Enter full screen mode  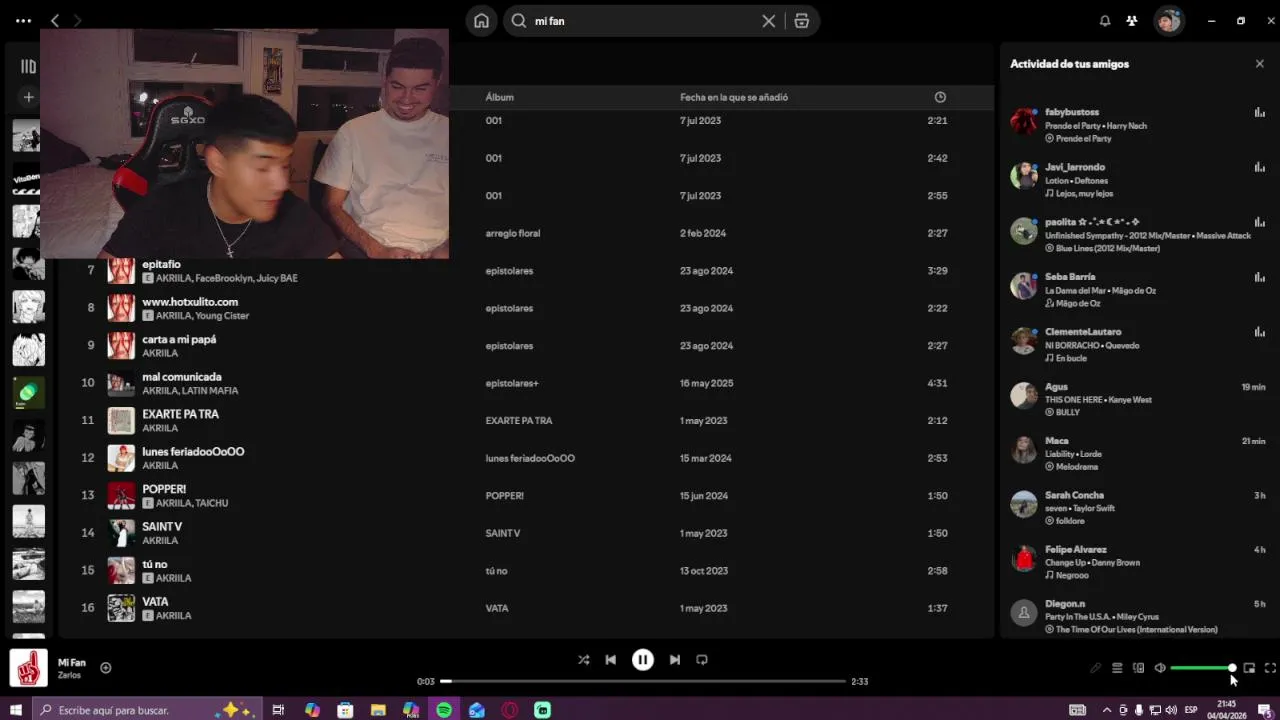1270,668
